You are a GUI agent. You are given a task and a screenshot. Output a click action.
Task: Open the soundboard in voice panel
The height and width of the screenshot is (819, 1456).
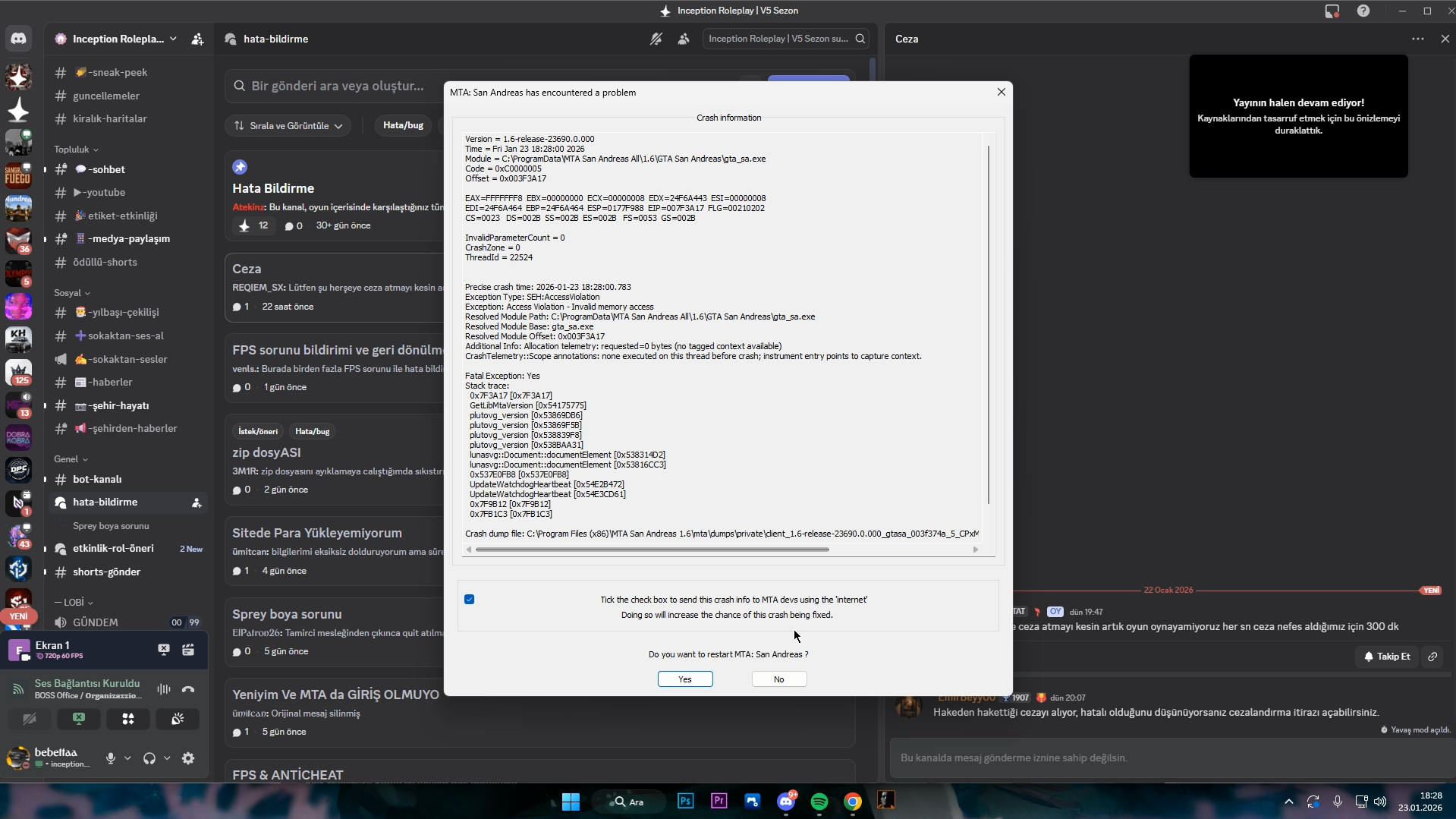pos(178,719)
